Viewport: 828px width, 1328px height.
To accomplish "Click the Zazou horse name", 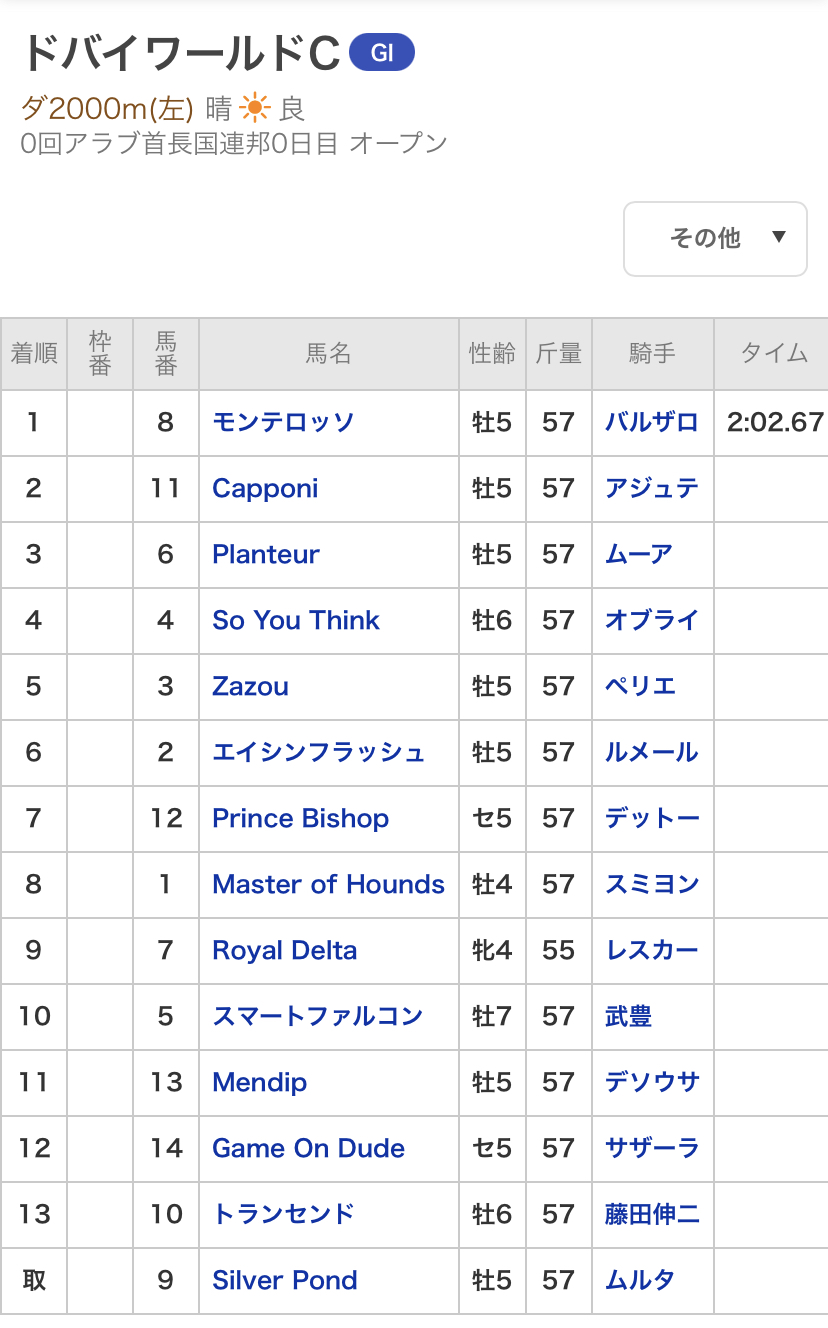I will 250,686.
